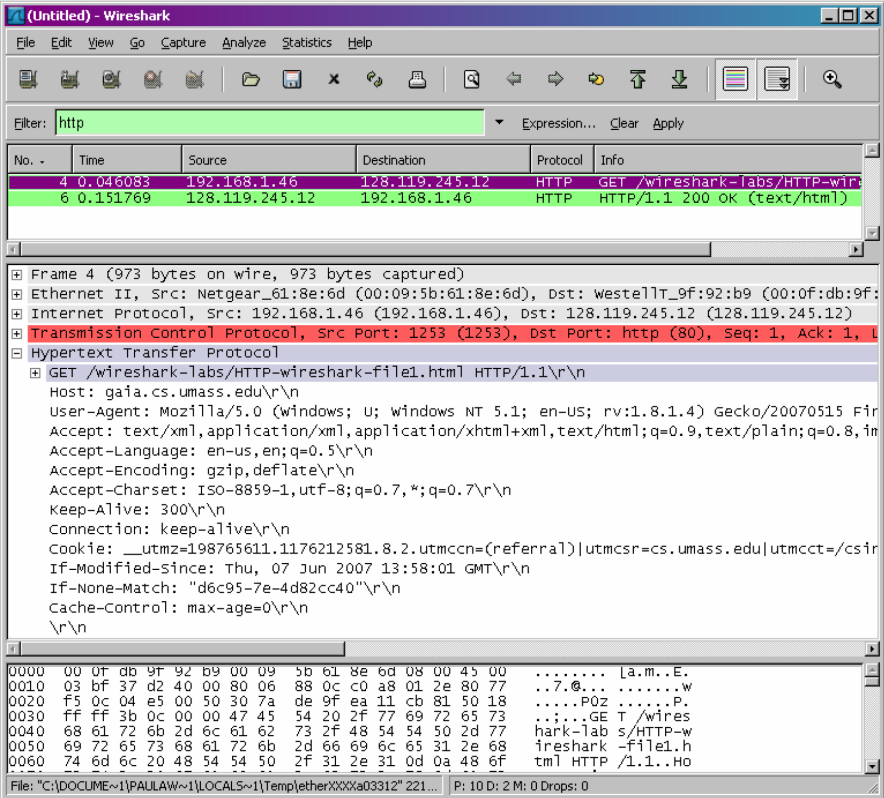Jump to last packet icon
The height and width of the screenshot is (798, 884).
point(679,79)
